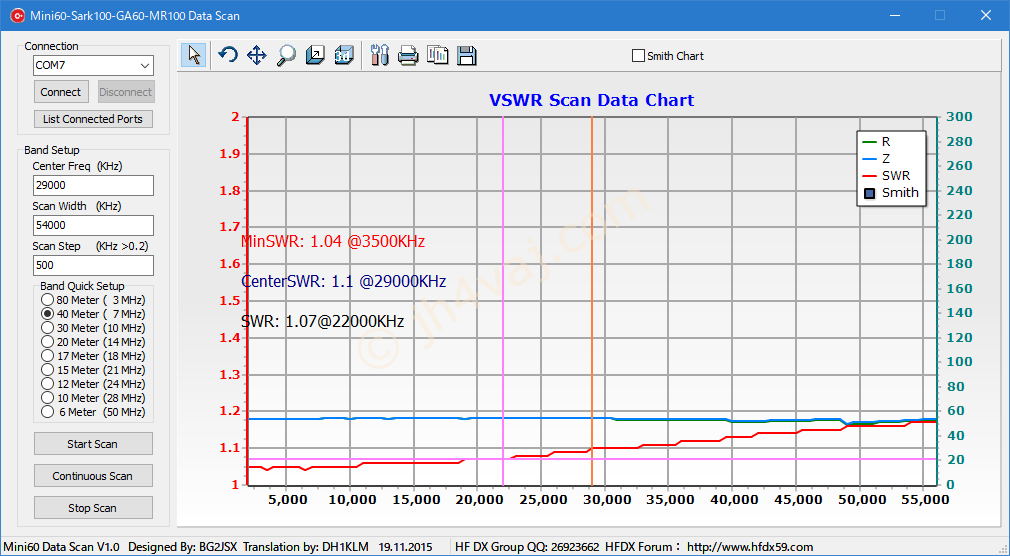1010x556 pixels.
Task: Click the application logo in title bar
Action: pos(16,15)
